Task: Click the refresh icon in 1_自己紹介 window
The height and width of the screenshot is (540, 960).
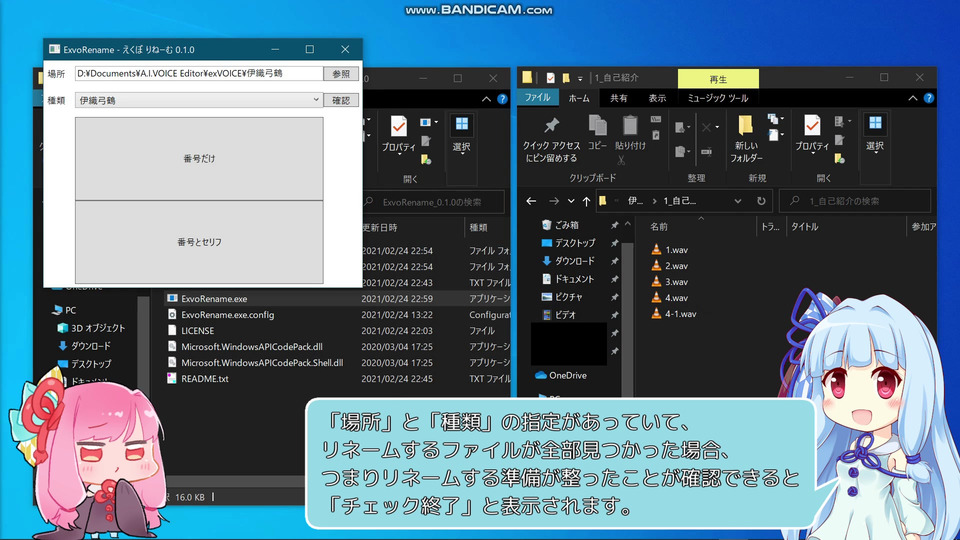Action: coord(761,201)
